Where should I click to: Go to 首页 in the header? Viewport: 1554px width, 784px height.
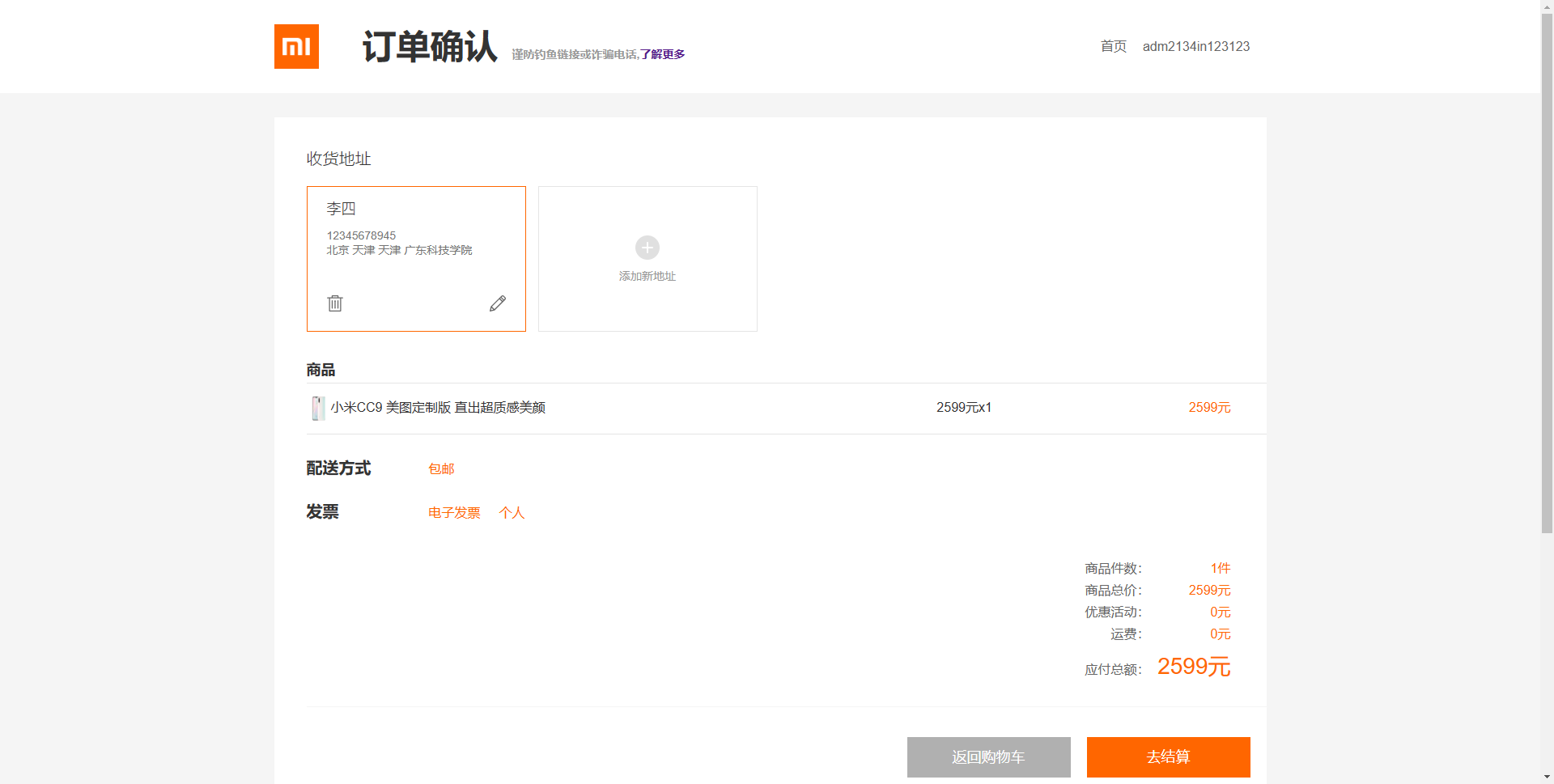pyautogui.click(x=1114, y=46)
